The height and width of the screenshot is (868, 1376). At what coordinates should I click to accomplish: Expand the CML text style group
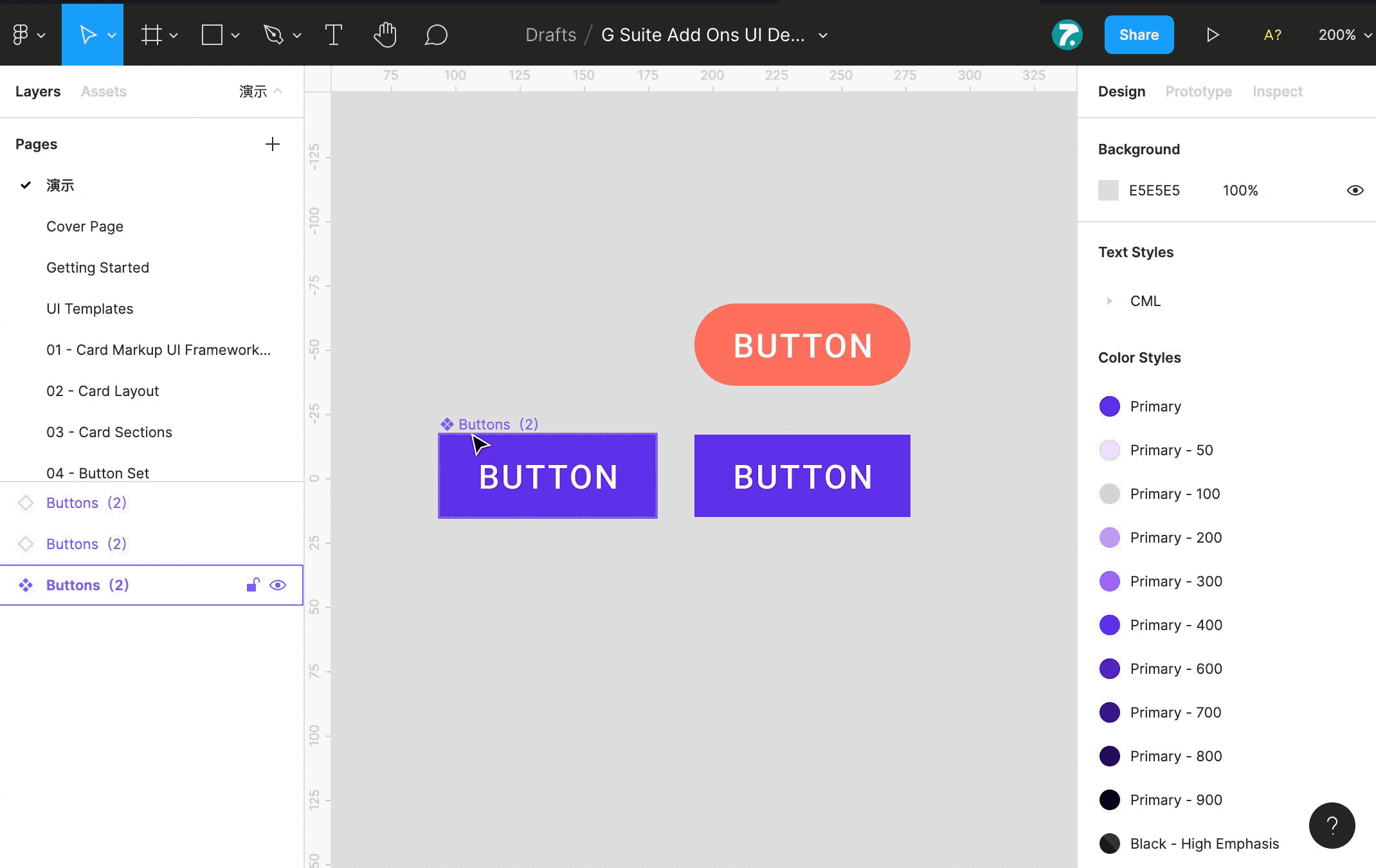click(1109, 301)
